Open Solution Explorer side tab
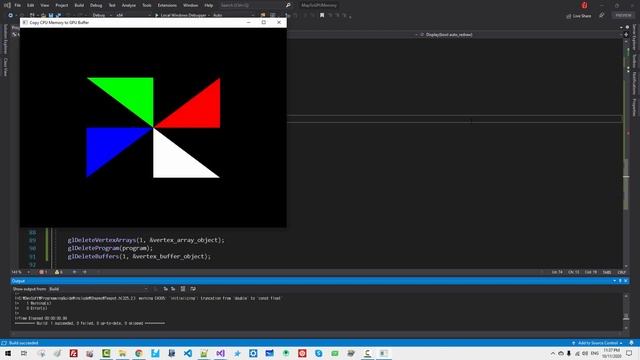Viewport: 640px width, 360px height. coord(5,39)
